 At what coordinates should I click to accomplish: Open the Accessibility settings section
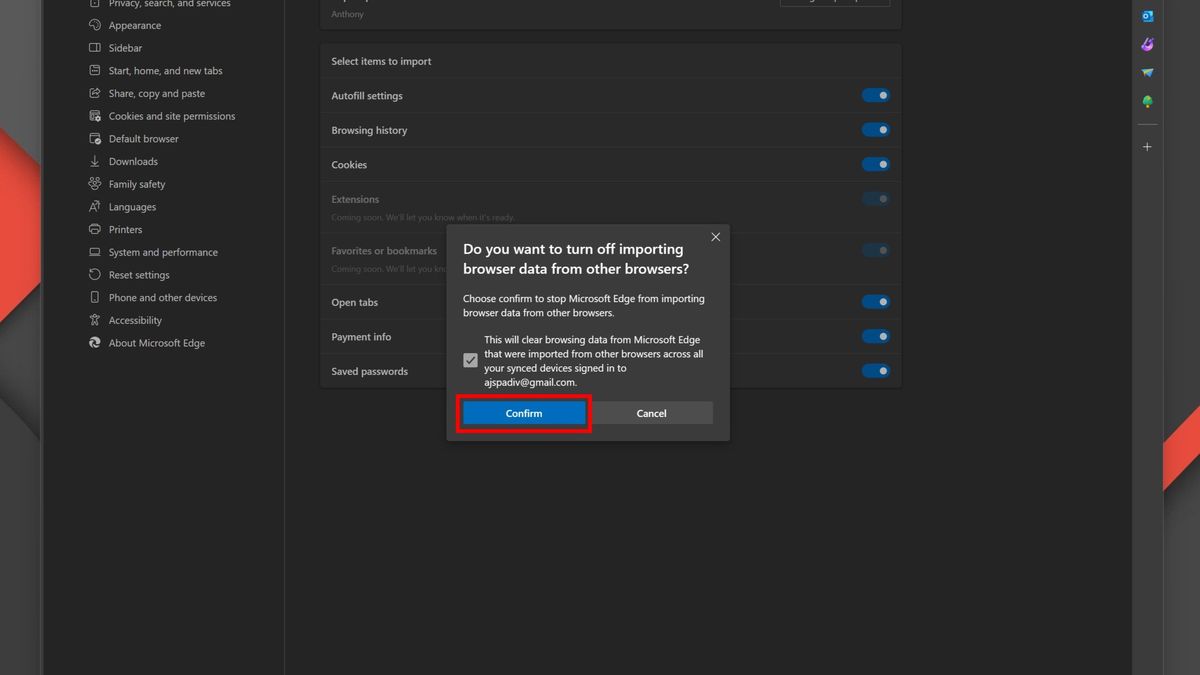pos(133,320)
